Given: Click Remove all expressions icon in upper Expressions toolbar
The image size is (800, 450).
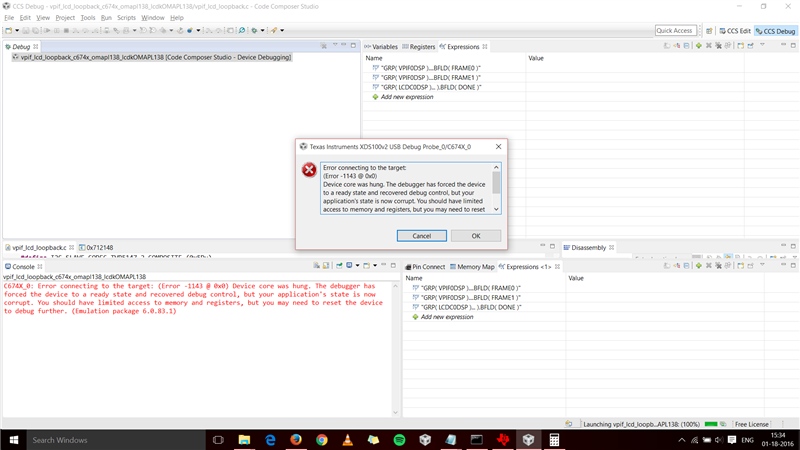Looking at the screenshot, I should tap(718, 45).
